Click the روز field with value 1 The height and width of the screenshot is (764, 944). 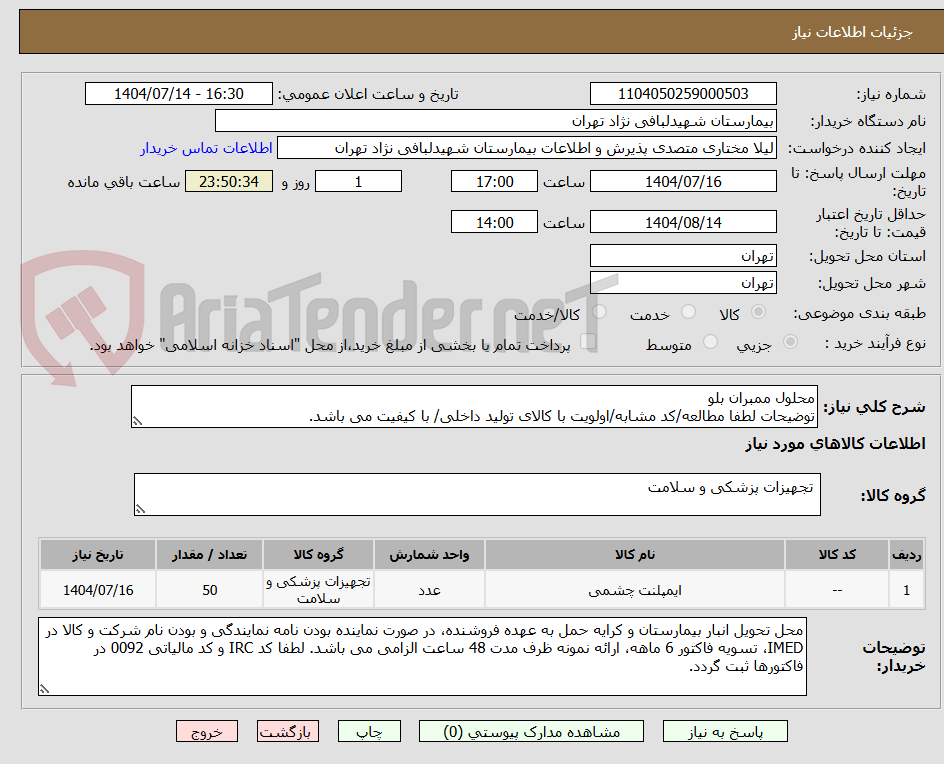[x=358, y=181]
